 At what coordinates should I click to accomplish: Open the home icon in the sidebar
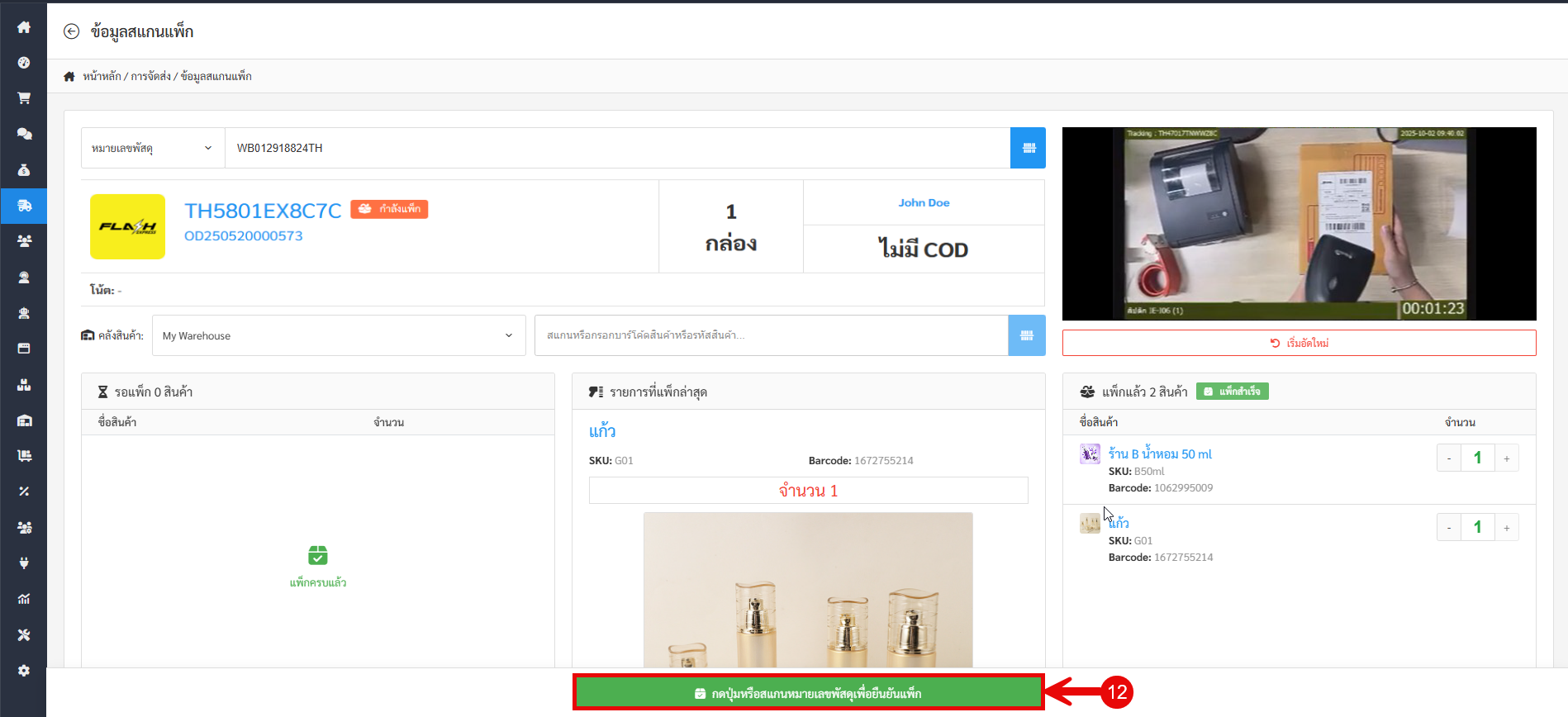(24, 27)
